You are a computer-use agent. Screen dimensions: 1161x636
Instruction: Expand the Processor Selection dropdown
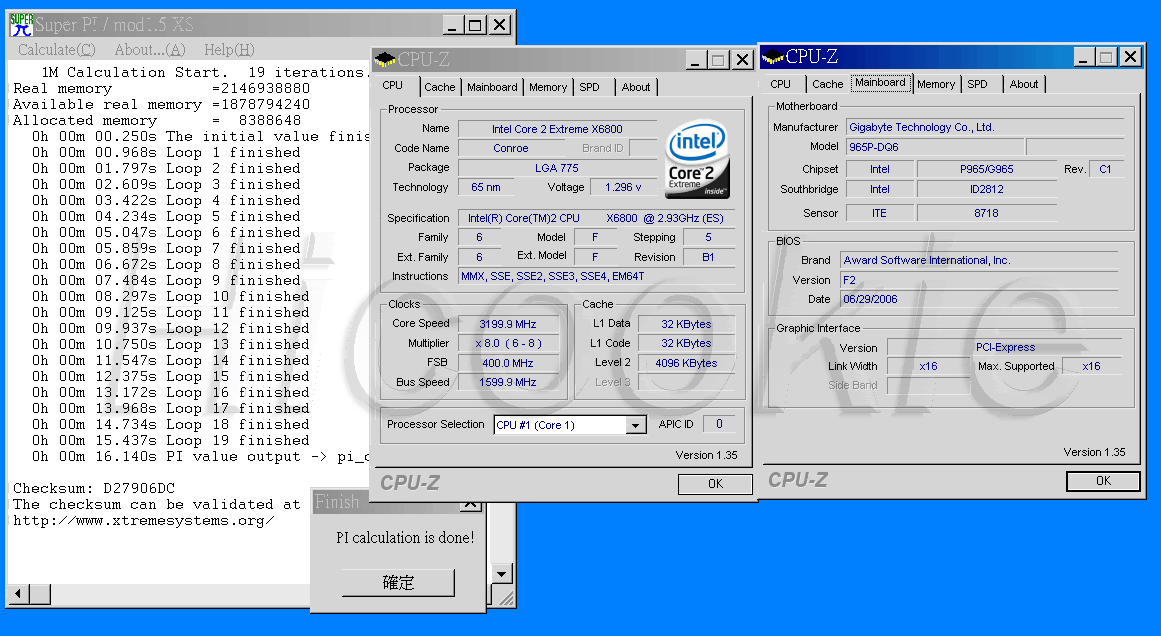(x=636, y=425)
